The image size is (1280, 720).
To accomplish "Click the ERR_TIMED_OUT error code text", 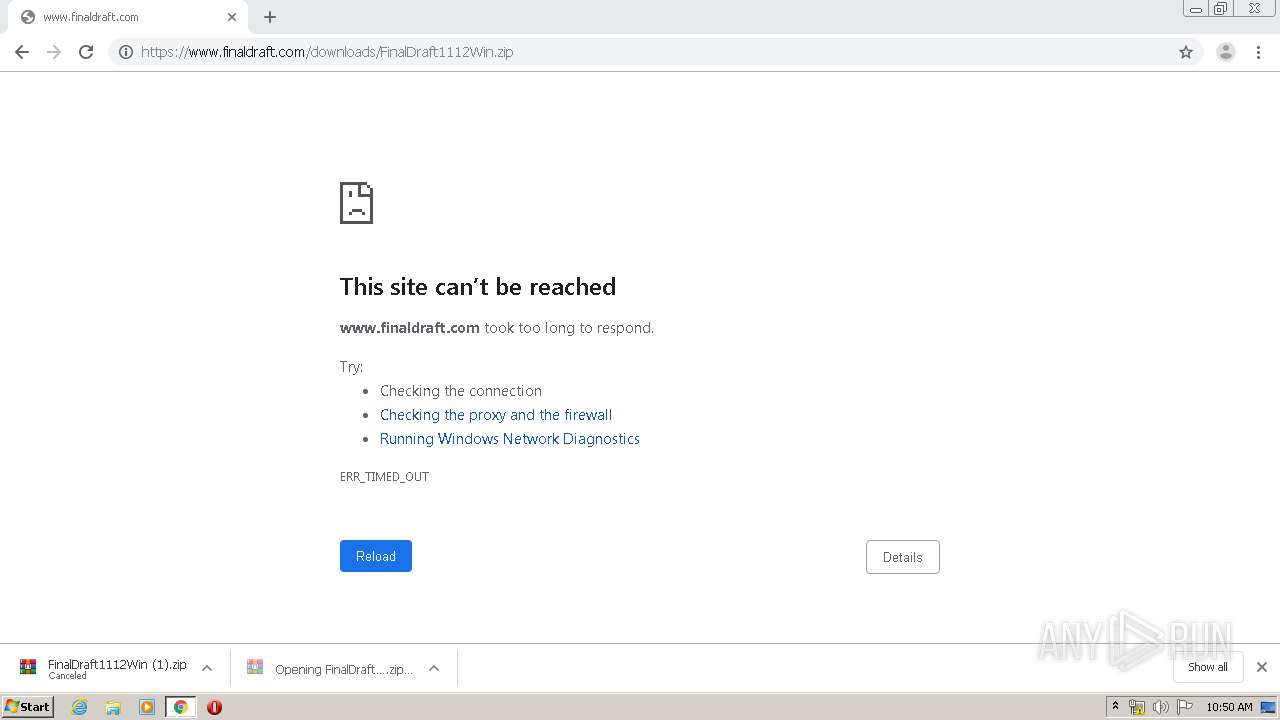I will (384, 477).
